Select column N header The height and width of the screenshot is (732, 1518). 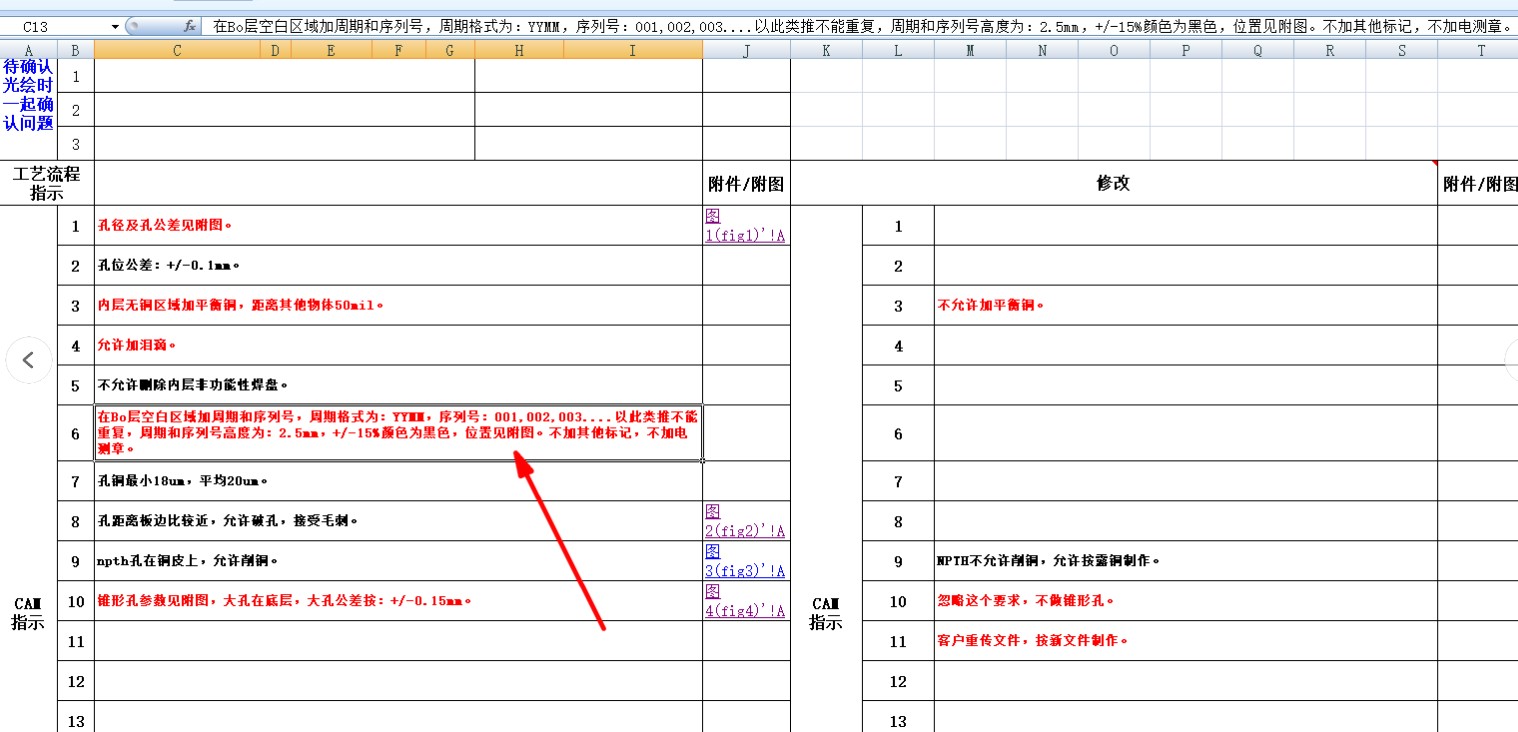(x=1042, y=50)
